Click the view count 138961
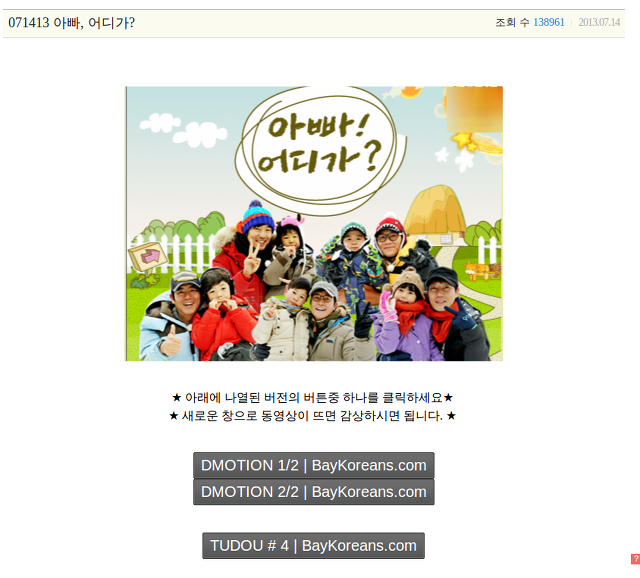Viewport: 640px width, 578px height. coord(549,22)
